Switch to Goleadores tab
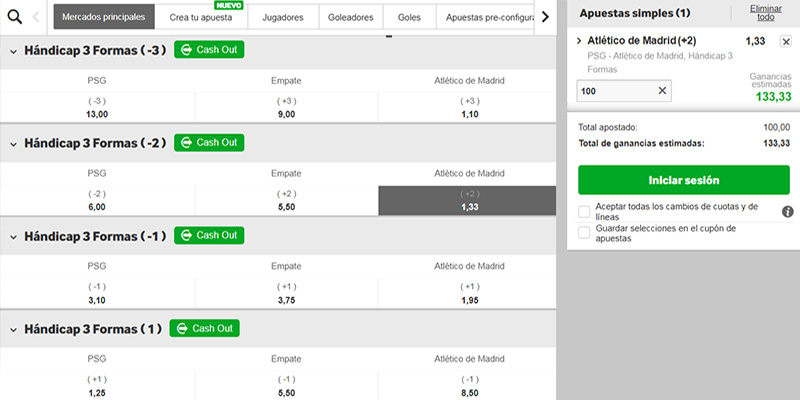800x400 pixels. 350,18
